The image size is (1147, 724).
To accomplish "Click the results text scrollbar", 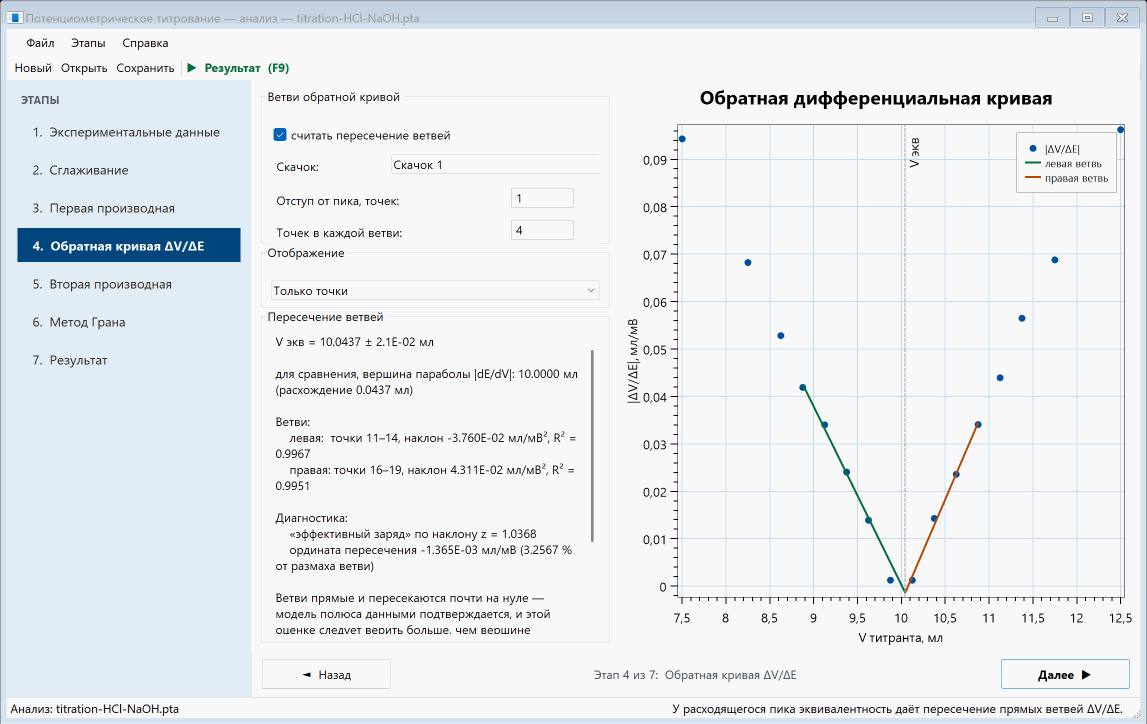I will click(593, 446).
